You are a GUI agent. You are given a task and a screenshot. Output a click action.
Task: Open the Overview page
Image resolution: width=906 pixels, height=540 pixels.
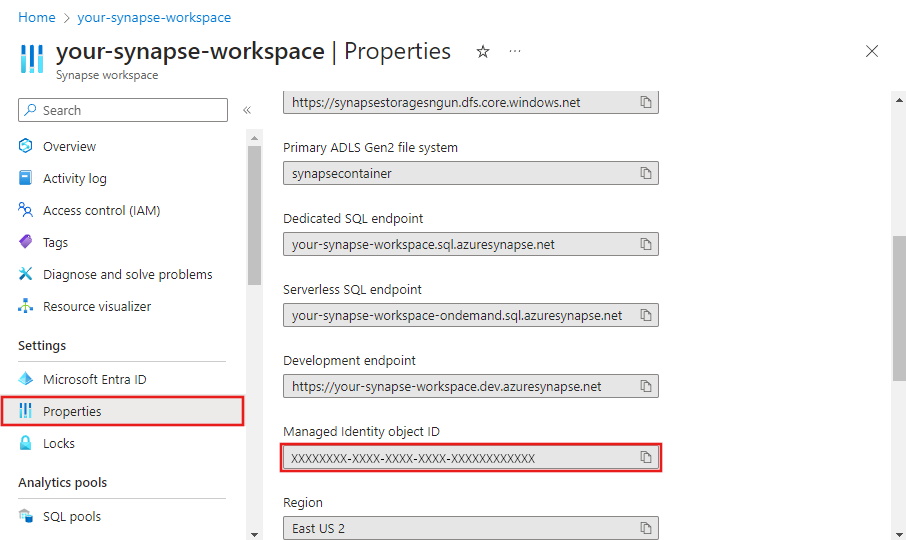pos(69,147)
